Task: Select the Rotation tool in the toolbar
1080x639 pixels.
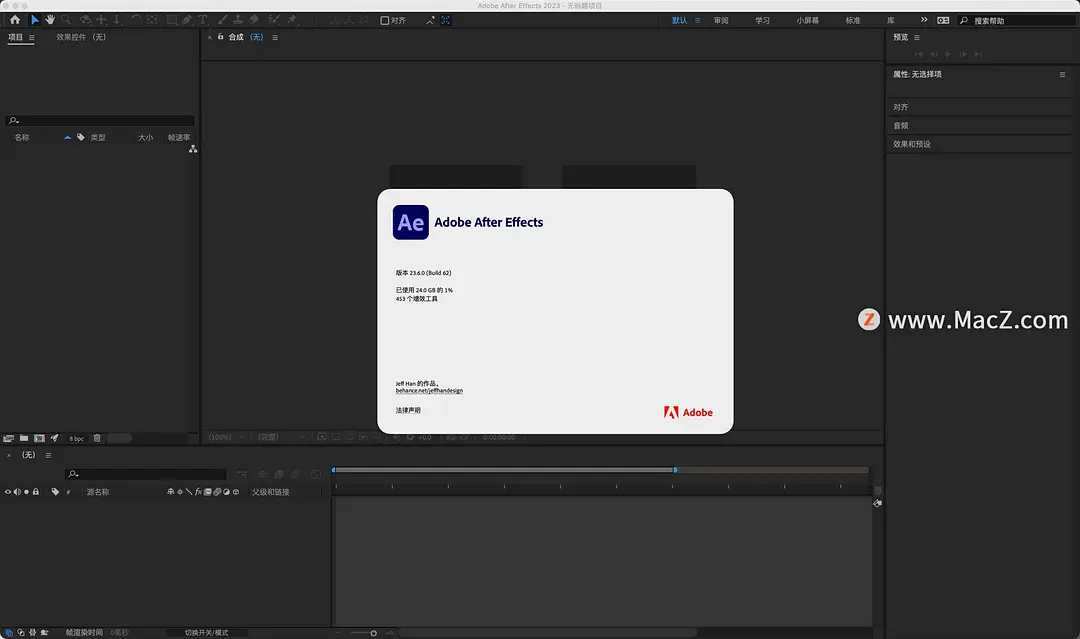Action: click(x=136, y=20)
